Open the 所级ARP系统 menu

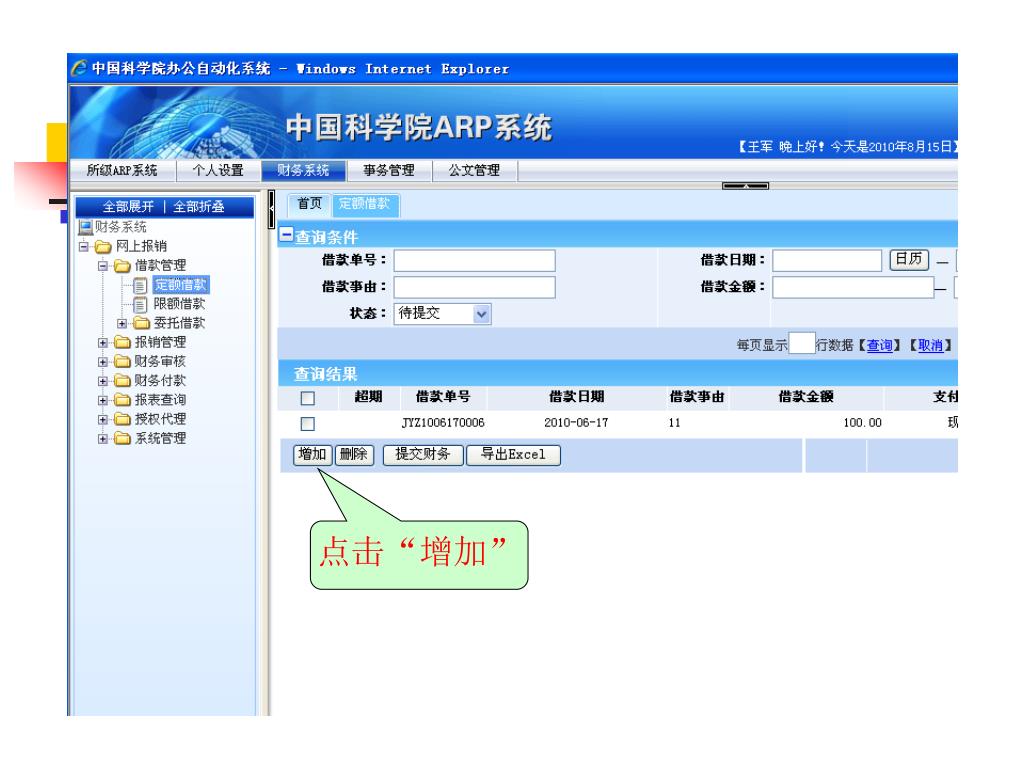pos(122,170)
